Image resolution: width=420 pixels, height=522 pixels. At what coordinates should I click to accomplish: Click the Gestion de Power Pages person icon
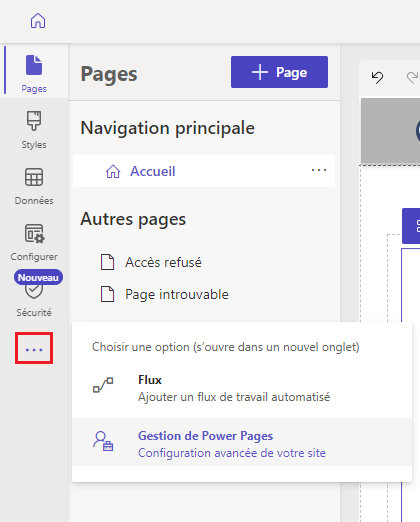click(x=103, y=441)
